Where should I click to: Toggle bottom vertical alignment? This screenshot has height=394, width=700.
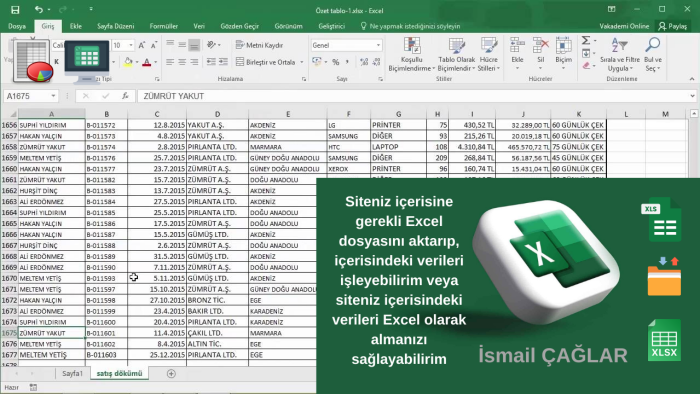click(194, 45)
